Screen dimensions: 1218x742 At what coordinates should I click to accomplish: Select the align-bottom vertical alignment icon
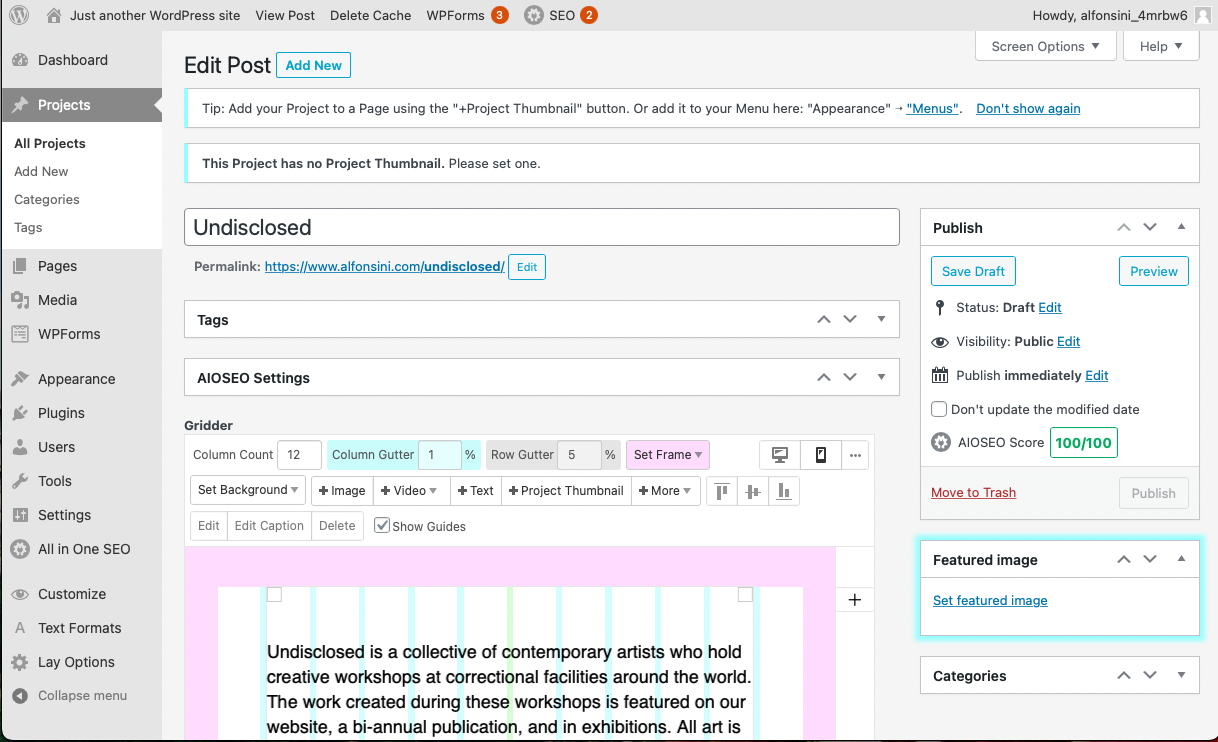(x=782, y=490)
